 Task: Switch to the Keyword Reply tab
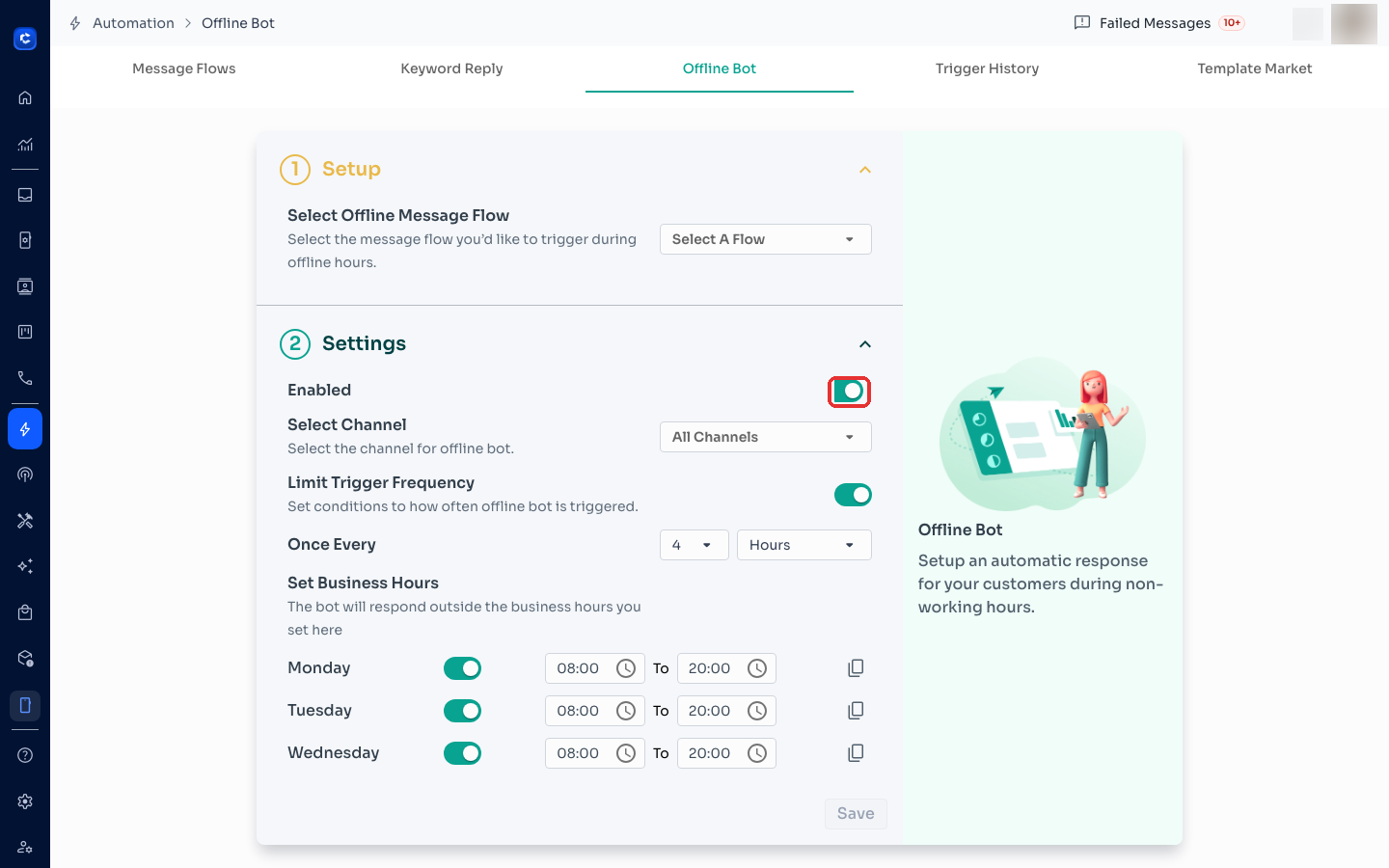[x=451, y=68]
